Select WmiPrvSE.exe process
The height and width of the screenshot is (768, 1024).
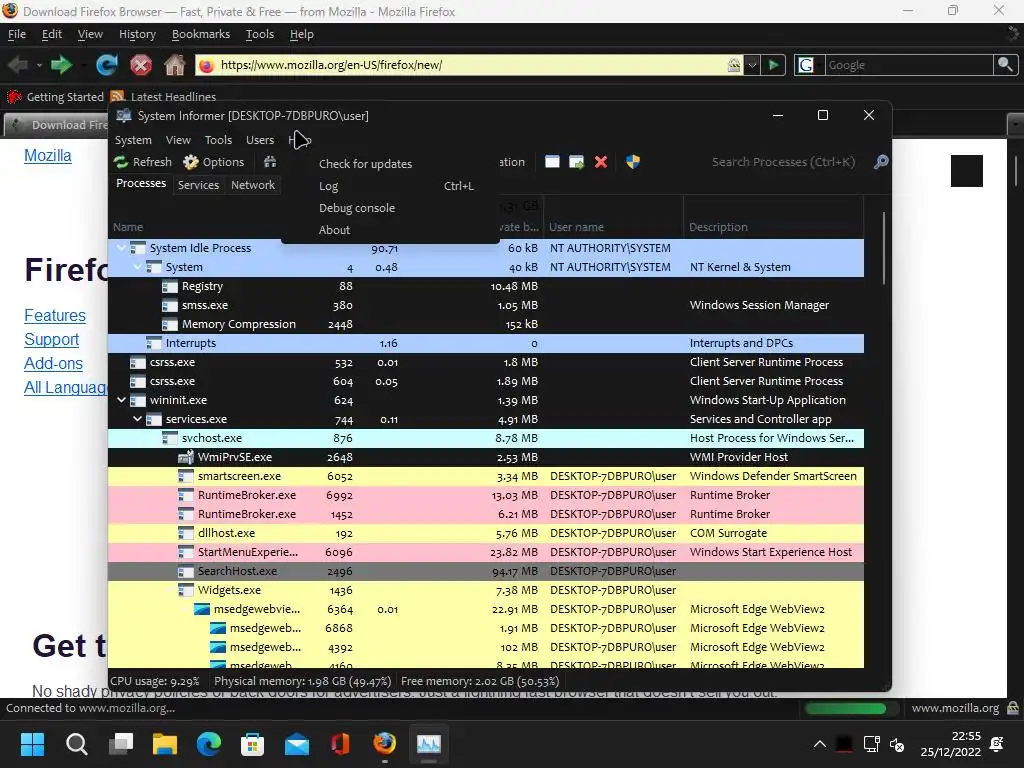[x=486, y=457]
